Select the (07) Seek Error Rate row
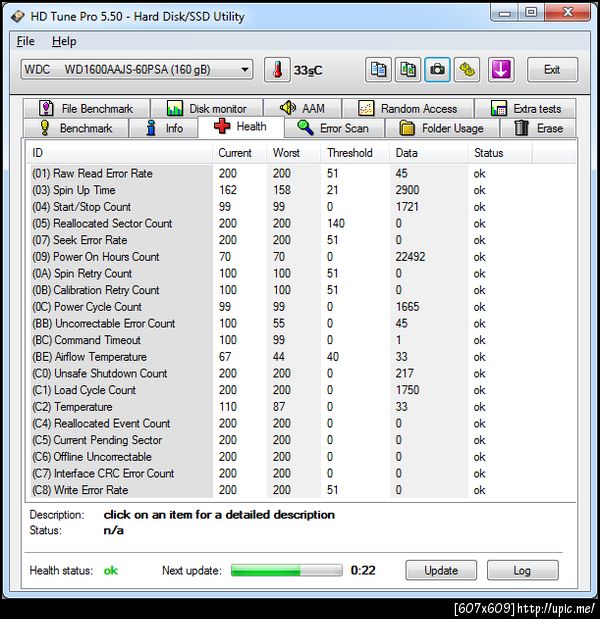This screenshot has height=619, width=600. point(302,240)
